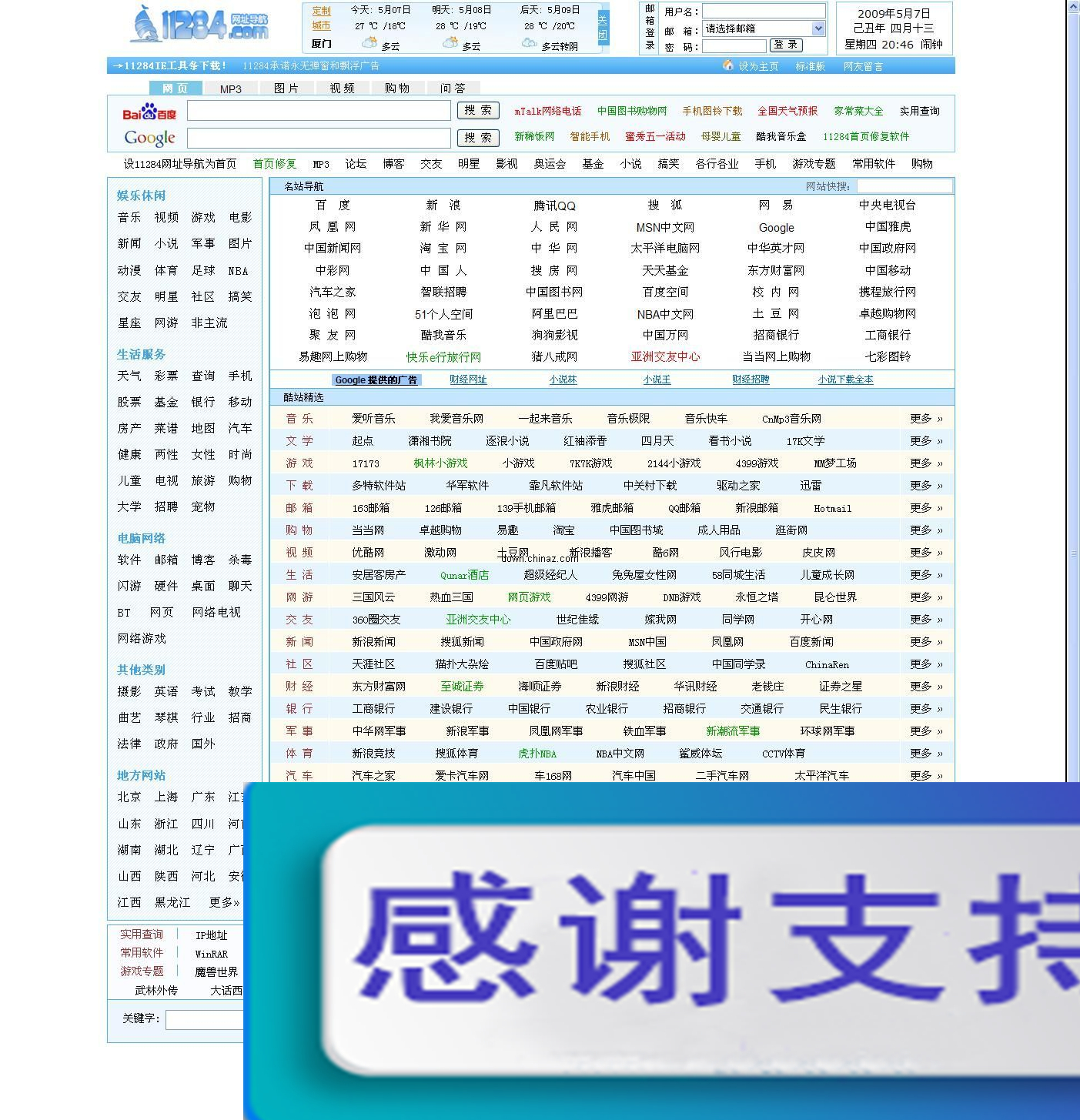This screenshot has width=1080, height=1120.
Task: Click 更多 in the 财经 row
Action: point(926,687)
